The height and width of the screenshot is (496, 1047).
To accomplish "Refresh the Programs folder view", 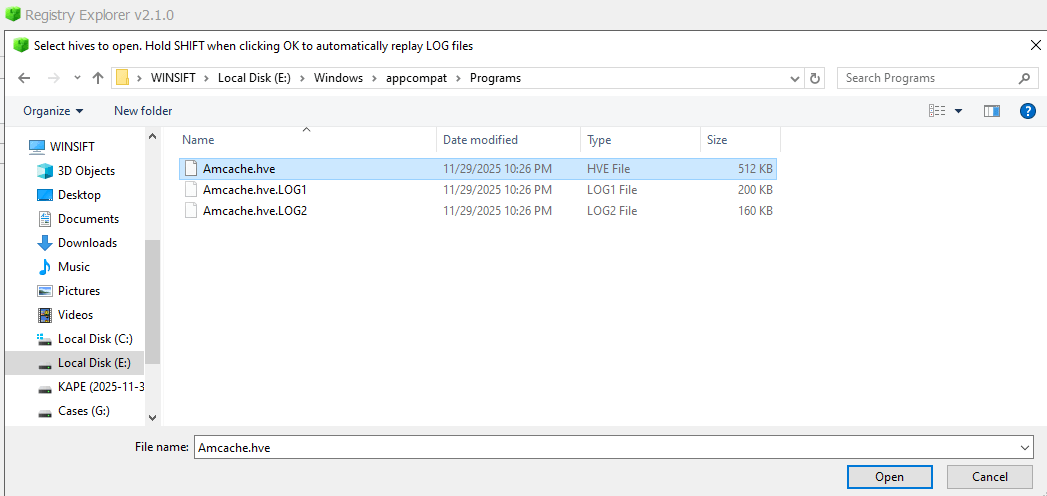I will pyautogui.click(x=815, y=78).
